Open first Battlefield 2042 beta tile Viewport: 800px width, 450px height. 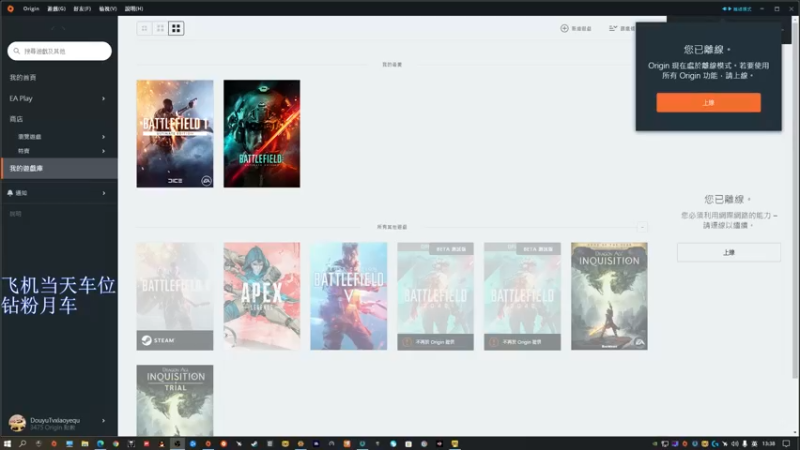click(435, 296)
